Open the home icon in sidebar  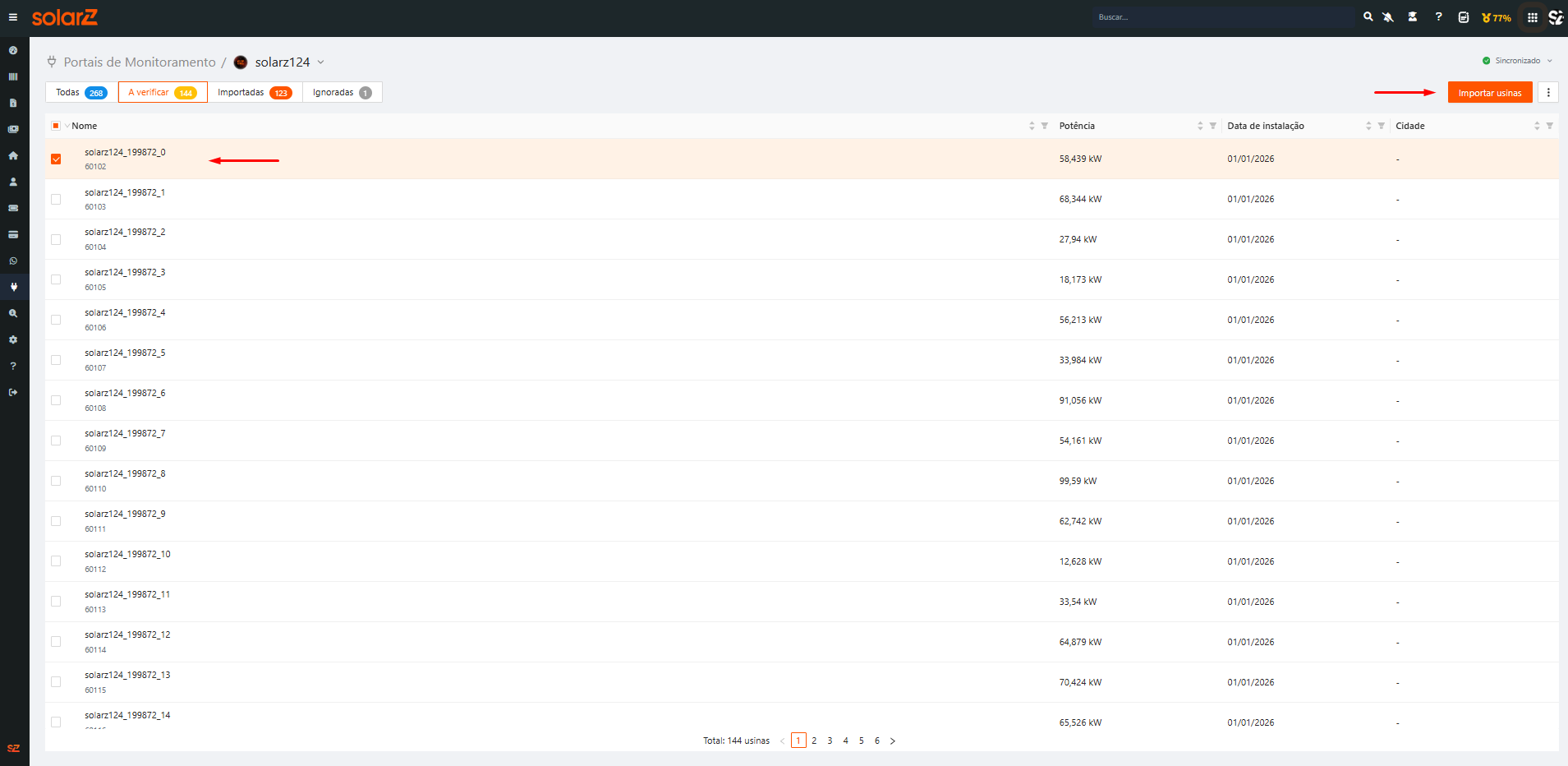click(x=13, y=155)
